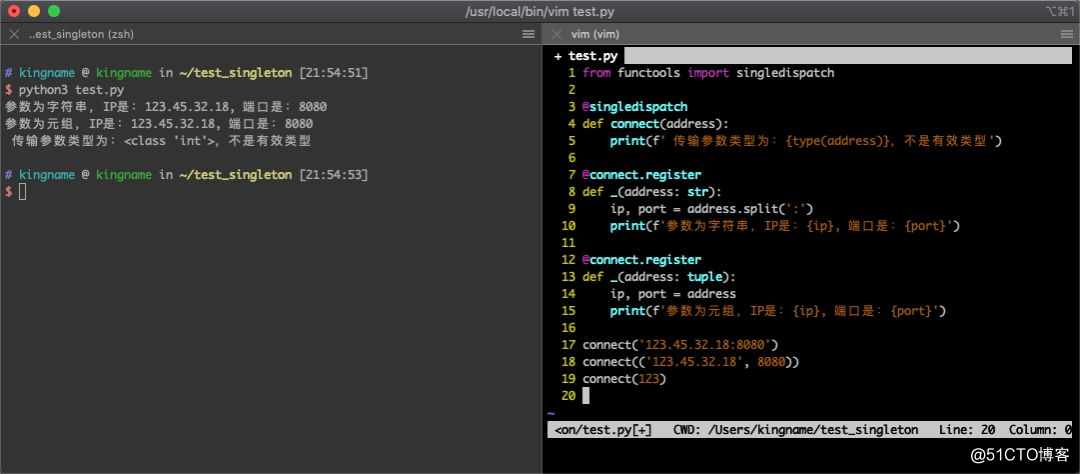
Task: Click @connect.register on line 7
Action: (641, 175)
